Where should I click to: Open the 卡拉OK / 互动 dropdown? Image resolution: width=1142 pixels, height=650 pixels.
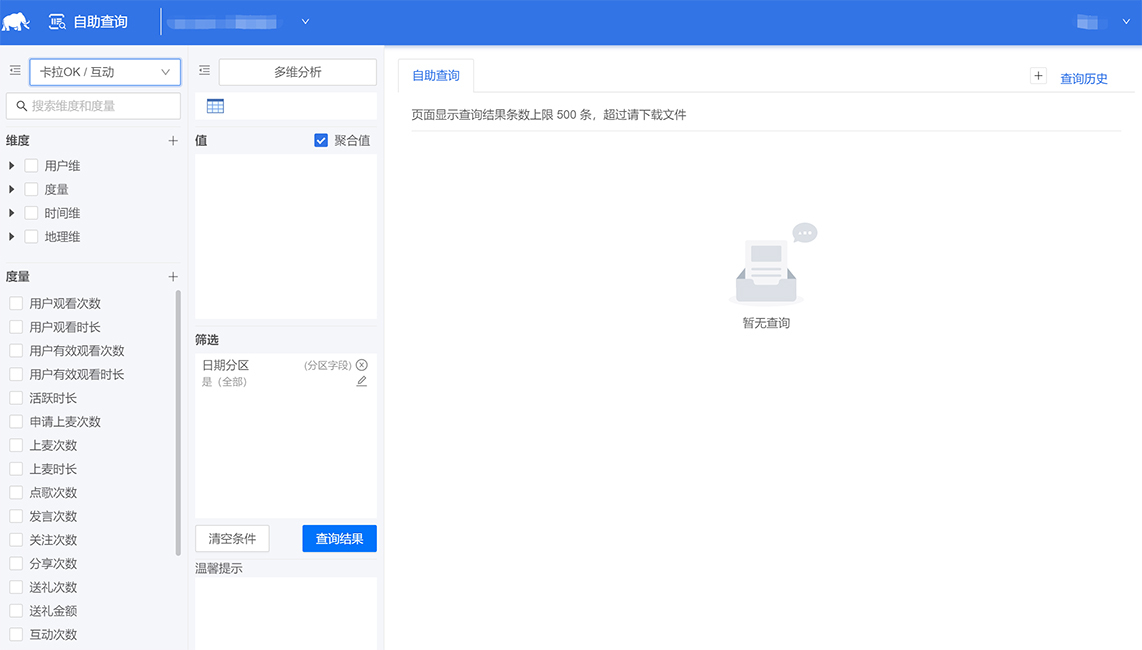pos(104,71)
